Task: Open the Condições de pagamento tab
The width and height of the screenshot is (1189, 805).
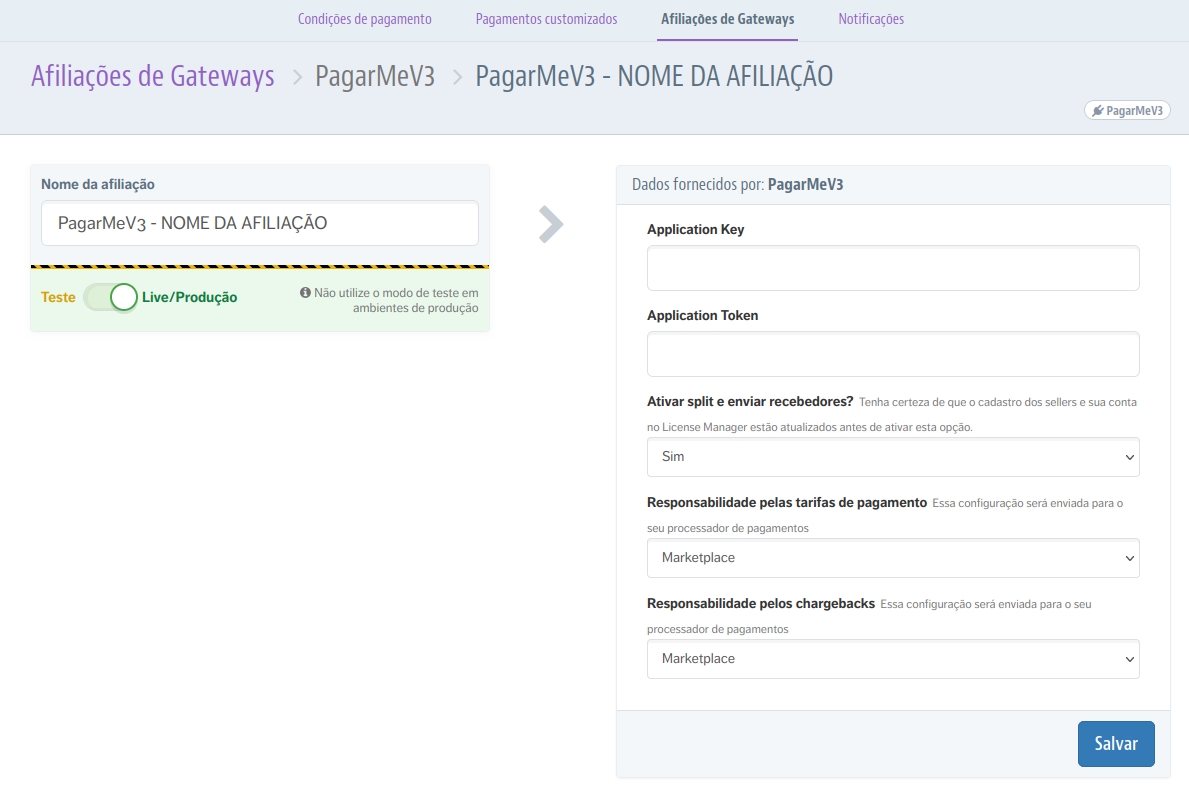Action: [x=364, y=19]
